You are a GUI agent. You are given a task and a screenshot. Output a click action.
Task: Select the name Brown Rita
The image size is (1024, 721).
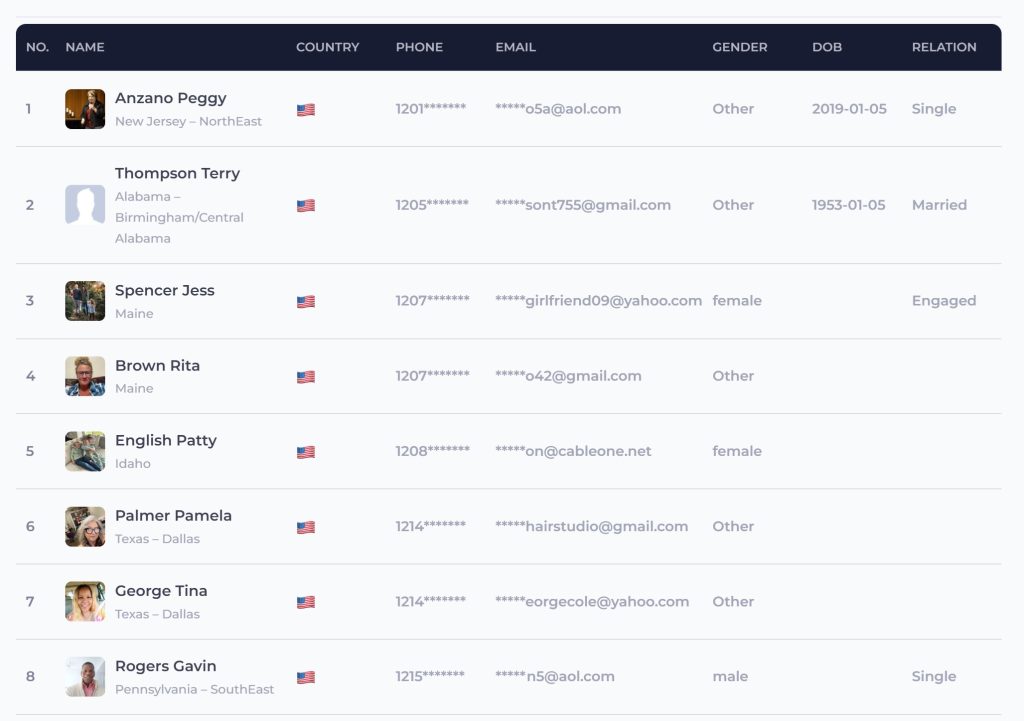(157, 365)
